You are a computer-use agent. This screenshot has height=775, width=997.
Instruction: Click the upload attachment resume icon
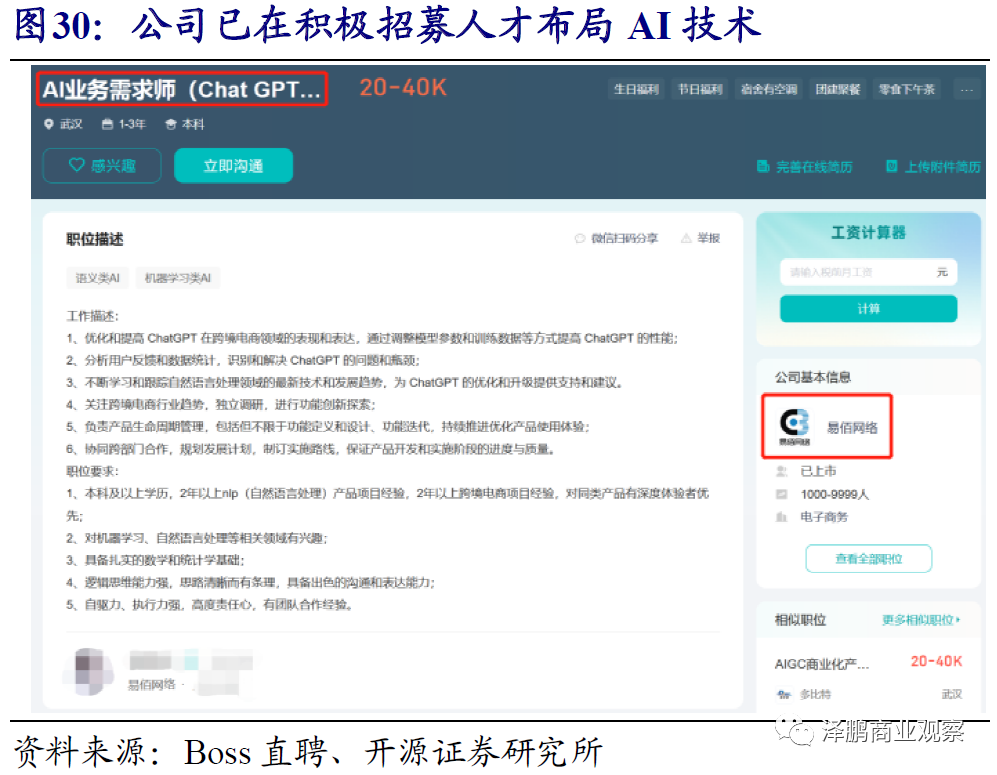[892, 167]
